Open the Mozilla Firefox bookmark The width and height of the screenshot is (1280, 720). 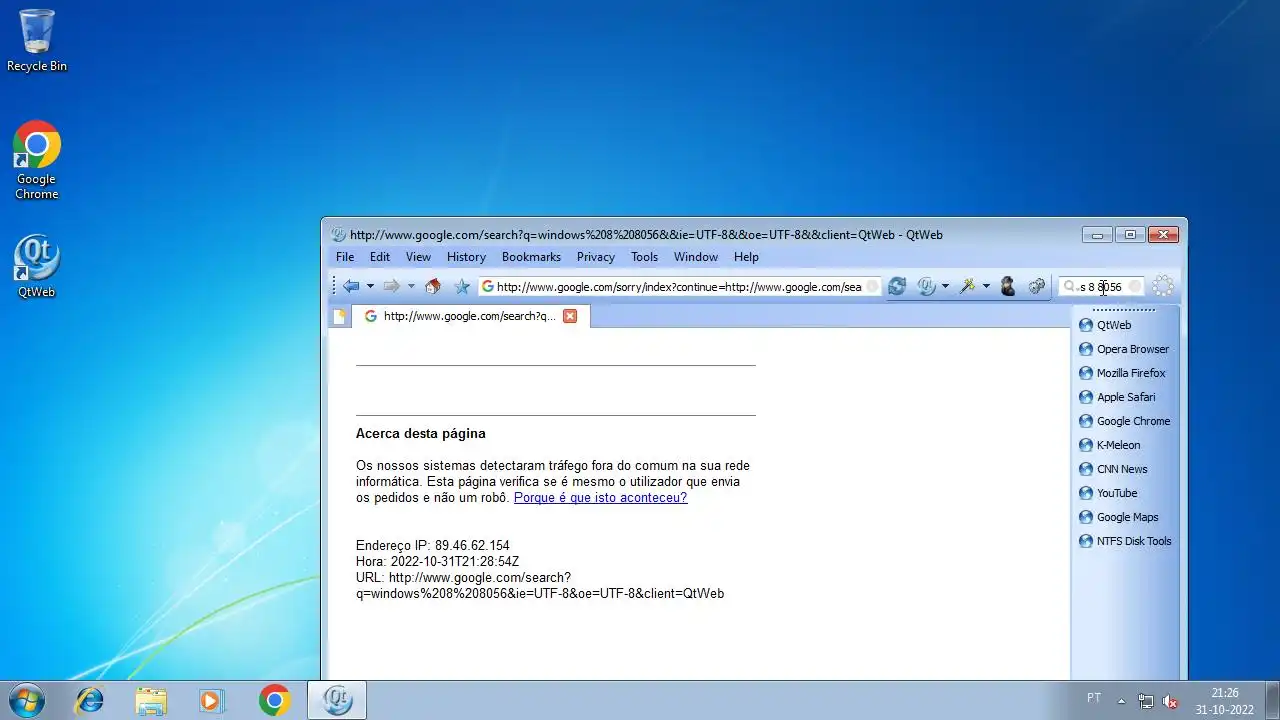tap(1122, 373)
